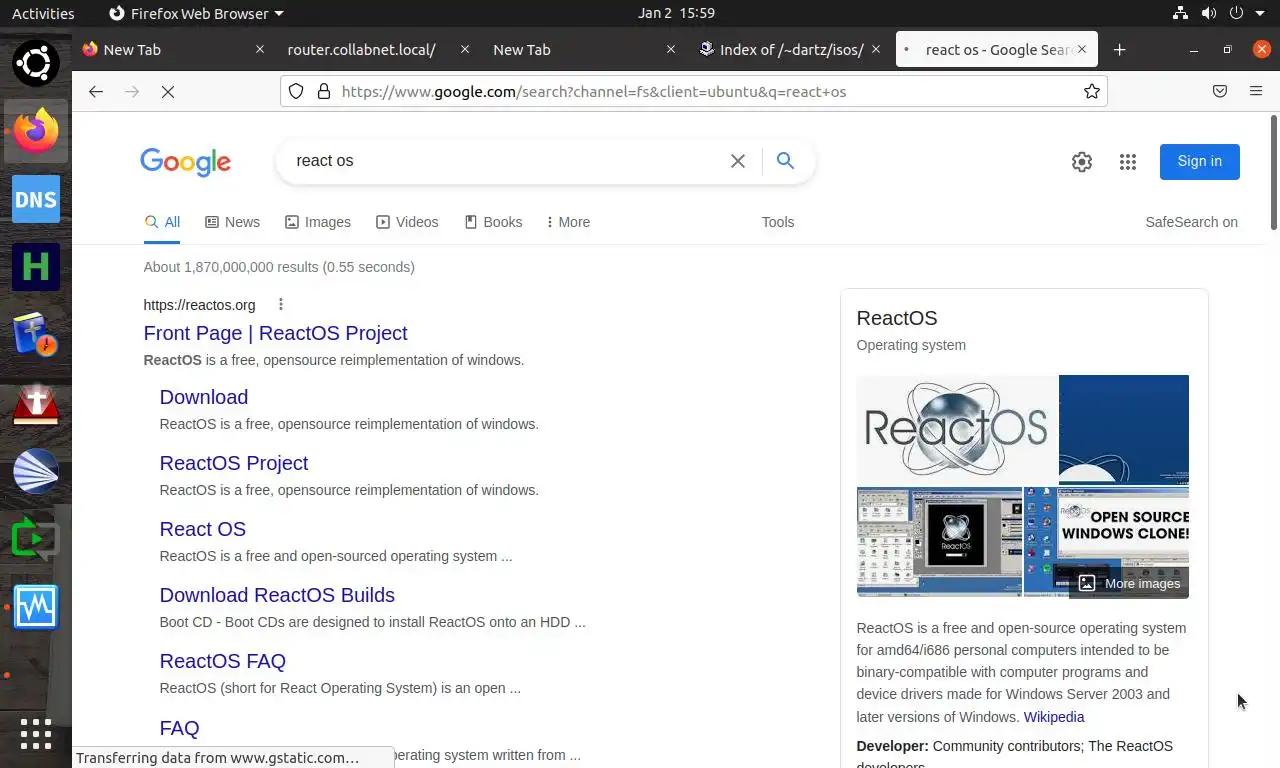The image size is (1280, 768).
Task: Click More images button in panel
Action: [x=1129, y=583]
